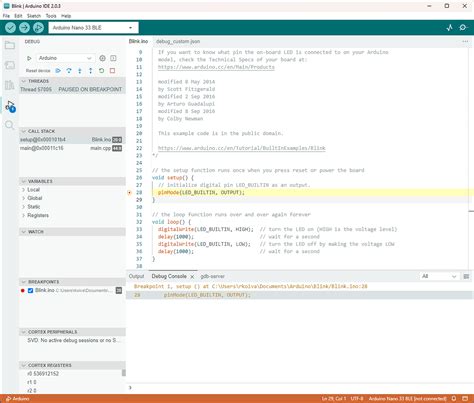Click the clear console list icon
Viewport: 474px width, 403px height.
466,276
